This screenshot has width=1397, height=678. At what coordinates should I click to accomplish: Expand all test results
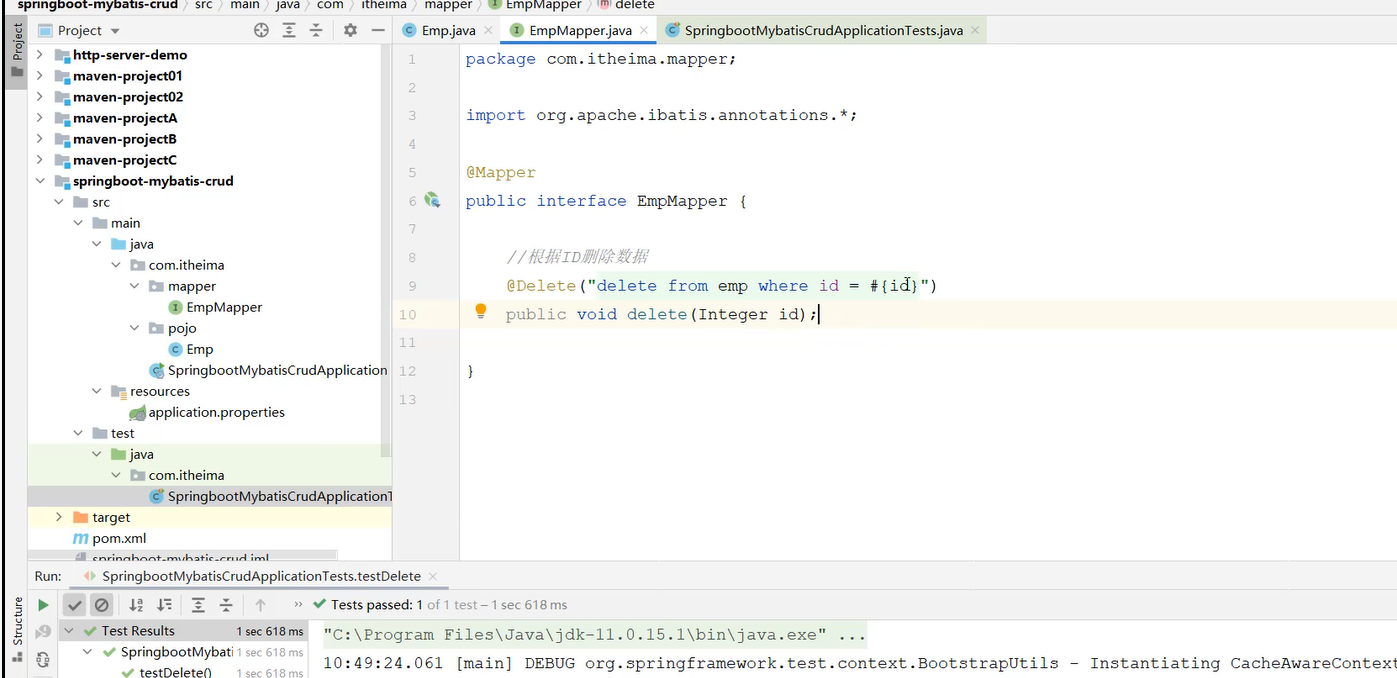tap(198, 605)
